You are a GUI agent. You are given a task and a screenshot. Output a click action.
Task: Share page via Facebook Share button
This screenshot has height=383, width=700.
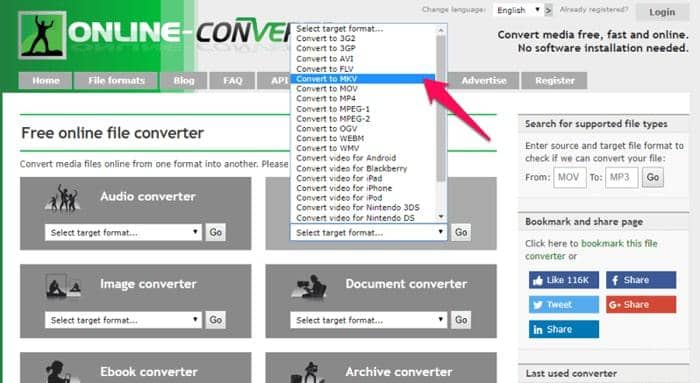(641, 280)
